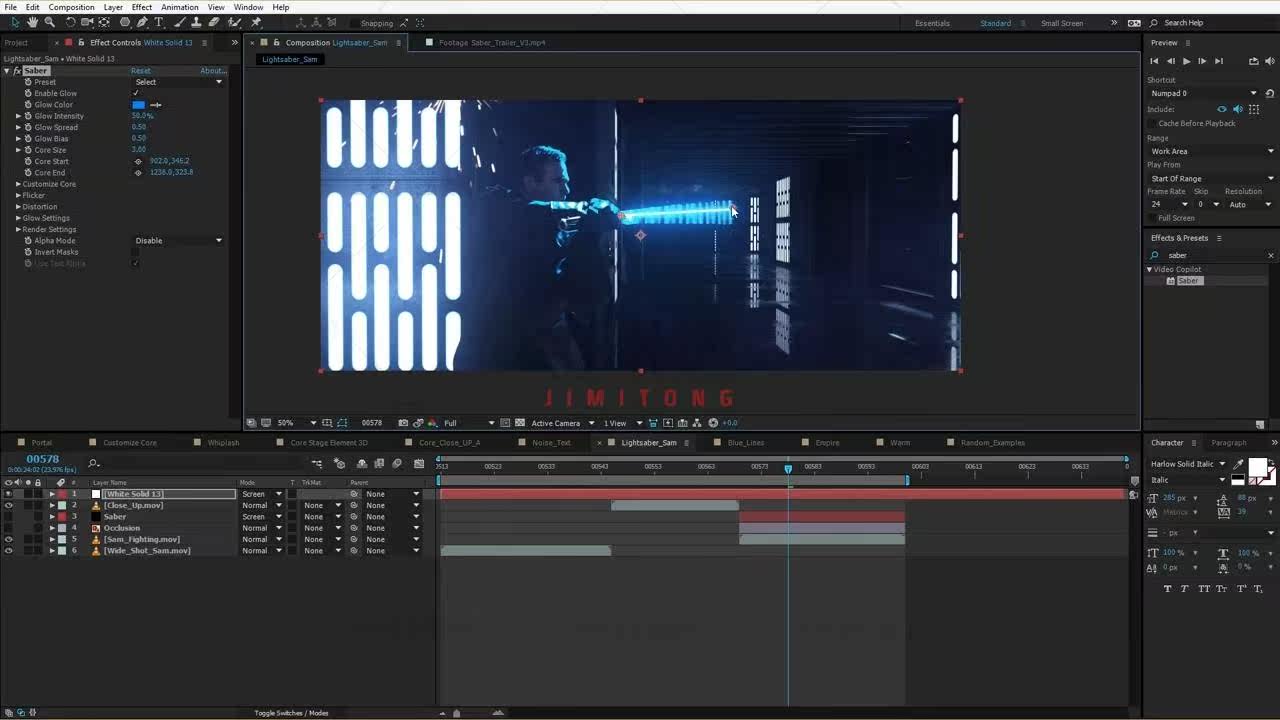Click the Preview loop options icon
The width and height of the screenshot is (1280, 720).
[x=1254, y=61]
